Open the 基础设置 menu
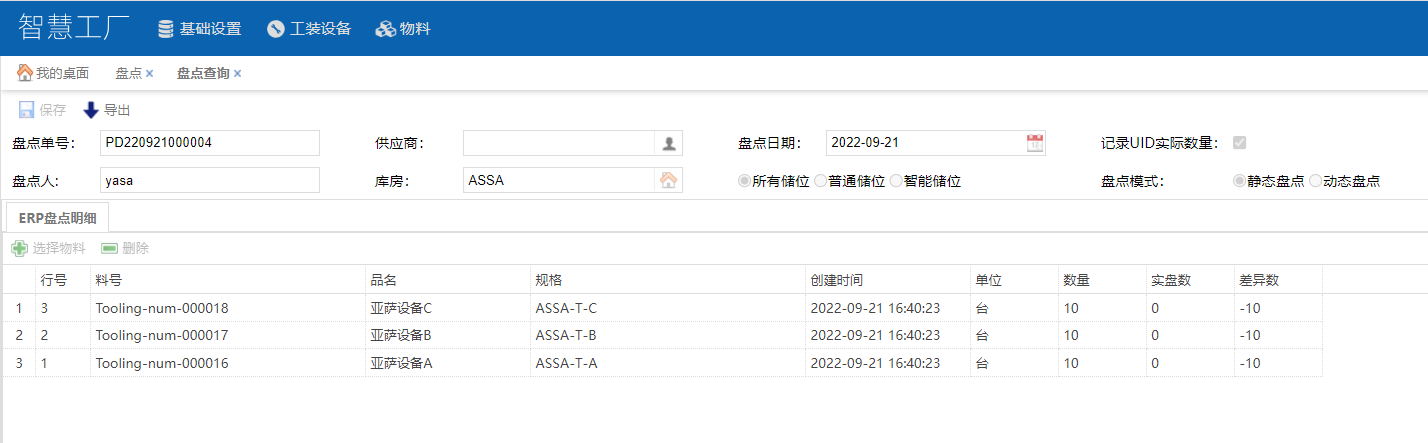Screen dimensions: 1428x443 (200, 29)
